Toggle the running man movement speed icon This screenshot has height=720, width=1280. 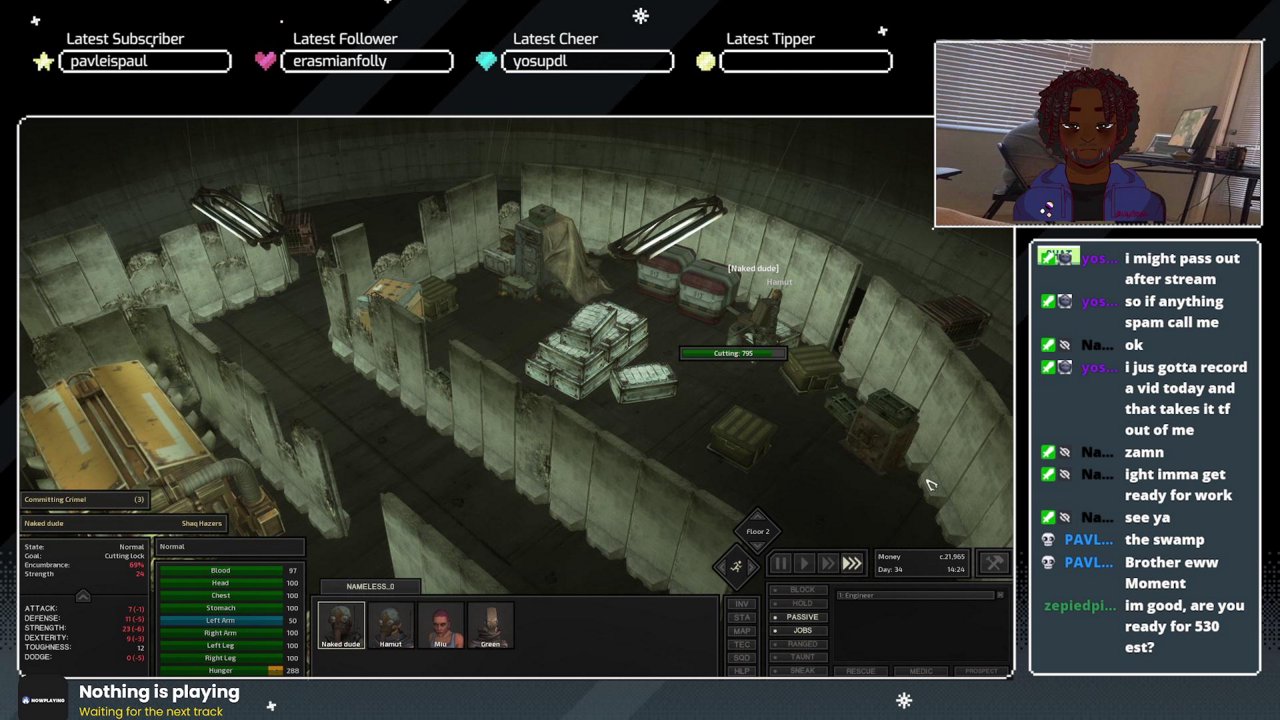point(737,567)
